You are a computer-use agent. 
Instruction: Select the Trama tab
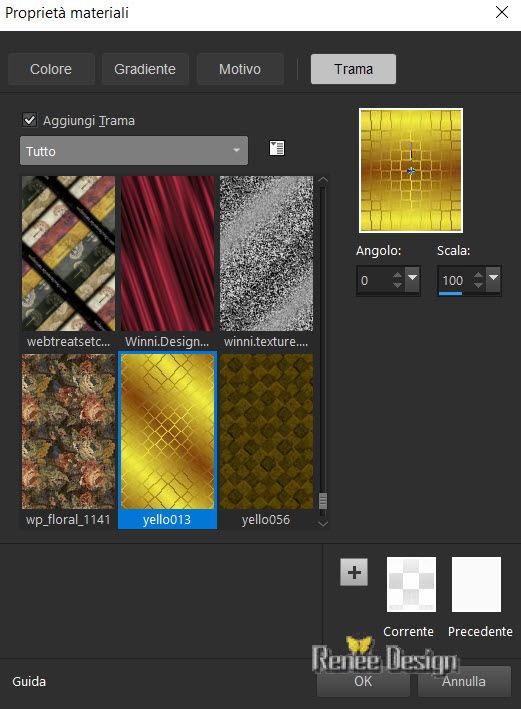click(353, 69)
